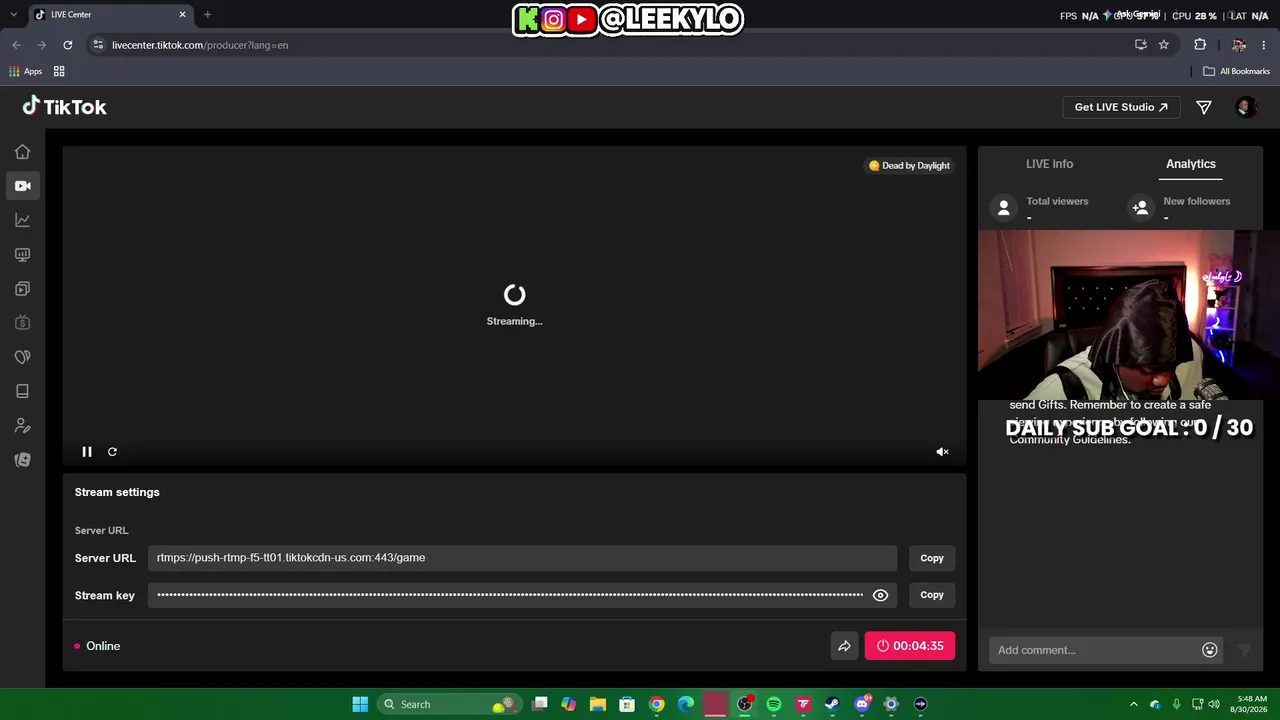The image size is (1280, 720).
Task: Close the LIVE Center browser tab
Action: pos(182,15)
